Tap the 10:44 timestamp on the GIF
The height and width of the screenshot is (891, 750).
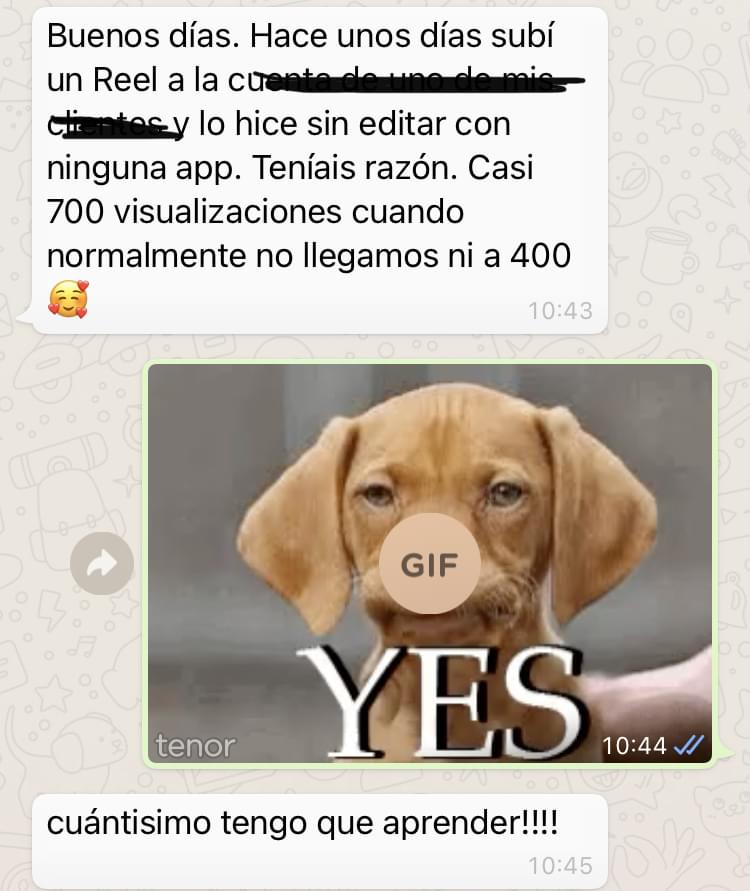click(634, 745)
